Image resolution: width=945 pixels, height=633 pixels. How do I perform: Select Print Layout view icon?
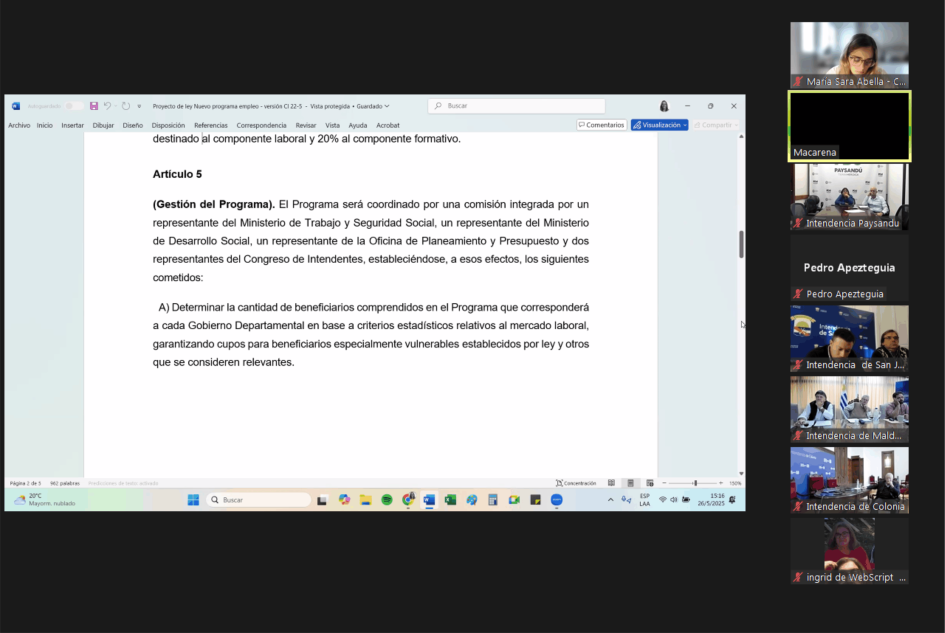pyautogui.click(x=630, y=483)
